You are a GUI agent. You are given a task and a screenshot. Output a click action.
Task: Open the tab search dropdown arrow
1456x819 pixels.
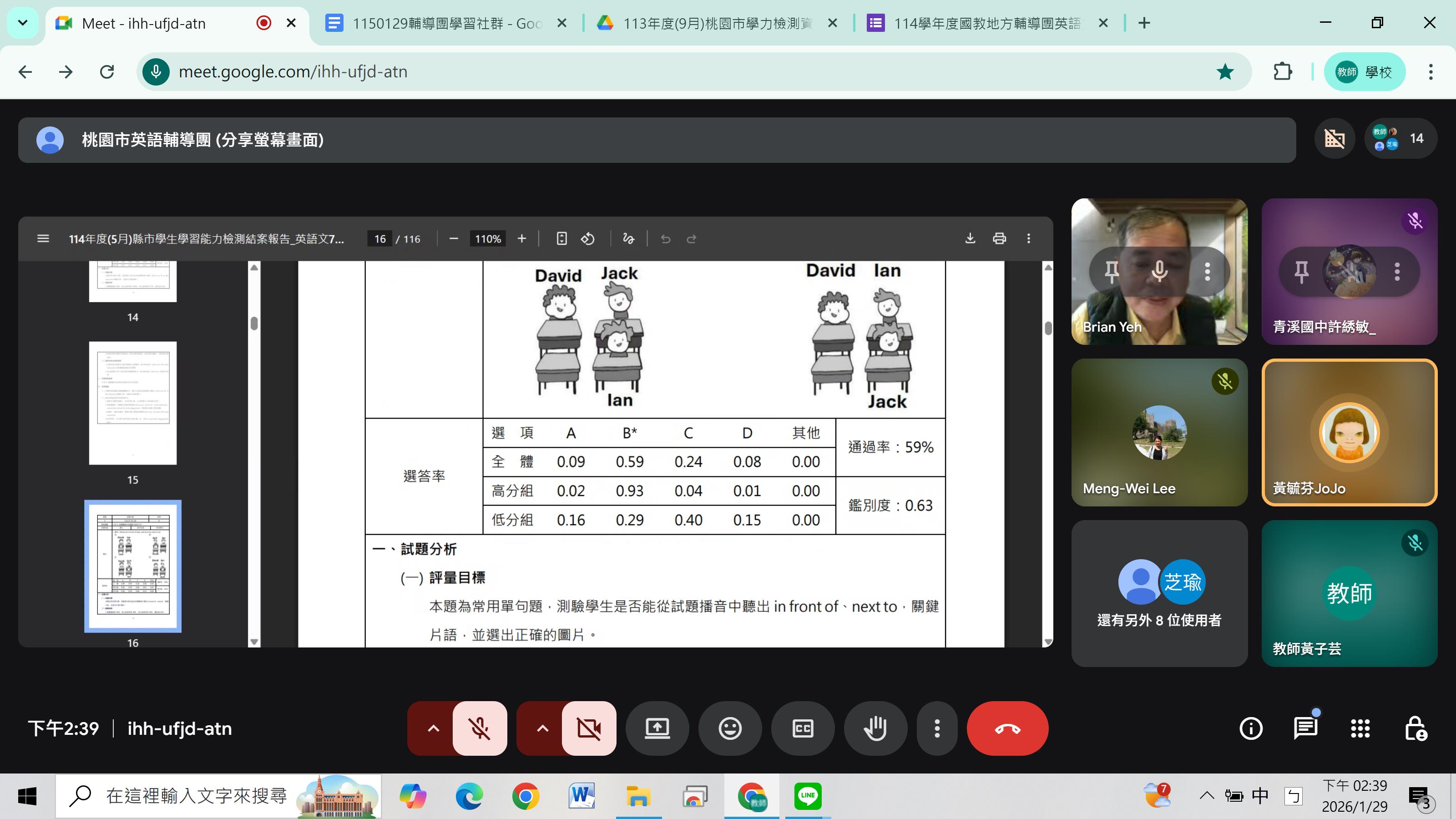[23, 23]
